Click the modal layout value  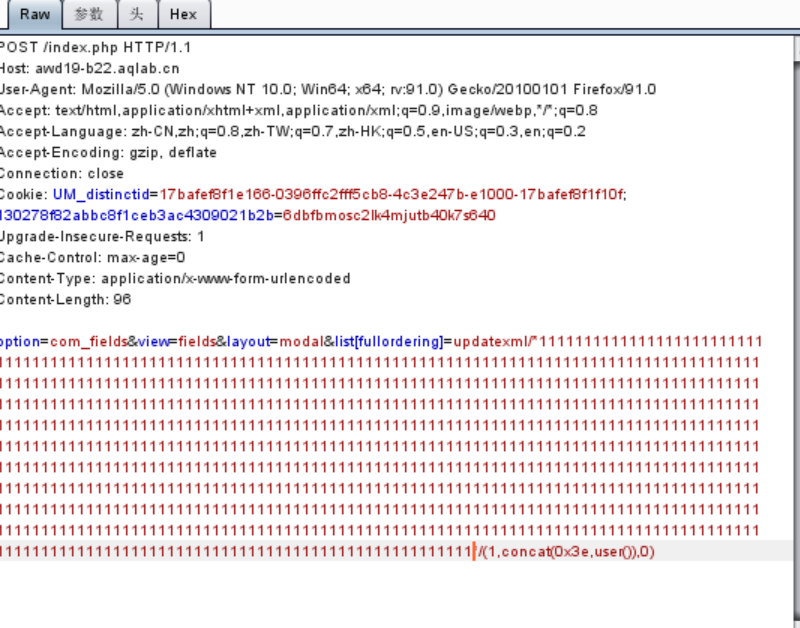coord(302,341)
